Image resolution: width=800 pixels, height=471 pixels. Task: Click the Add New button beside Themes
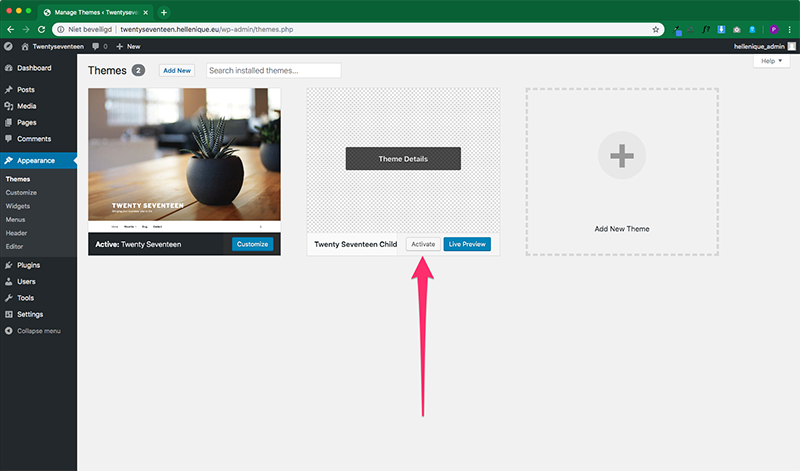[x=177, y=70]
